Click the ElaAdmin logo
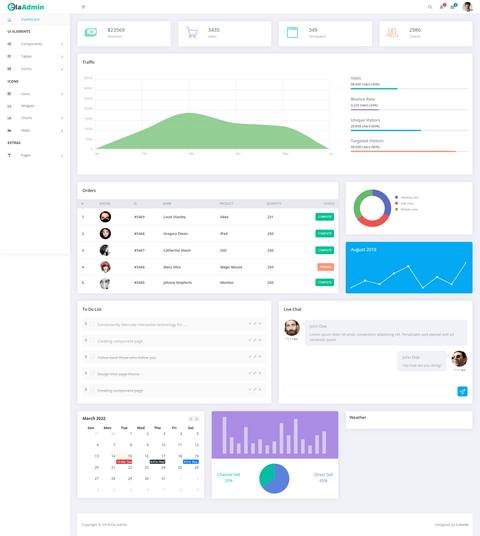 [26, 7]
